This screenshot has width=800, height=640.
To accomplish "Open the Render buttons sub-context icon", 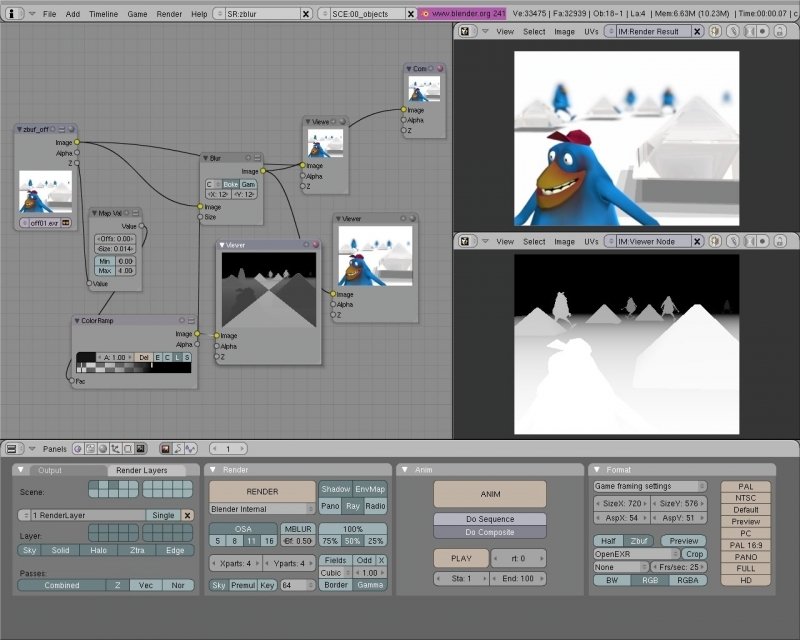I will (x=165, y=449).
